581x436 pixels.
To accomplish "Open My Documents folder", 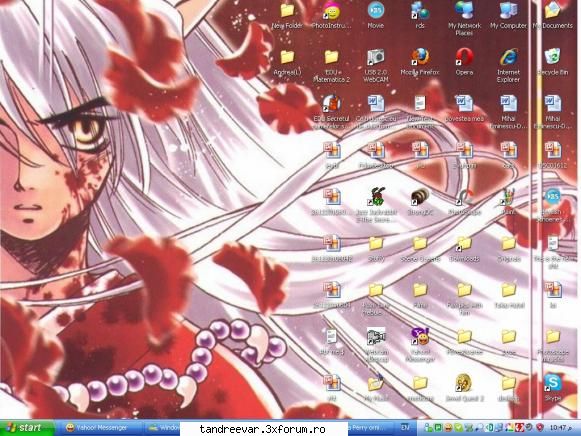I will pos(552,15).
